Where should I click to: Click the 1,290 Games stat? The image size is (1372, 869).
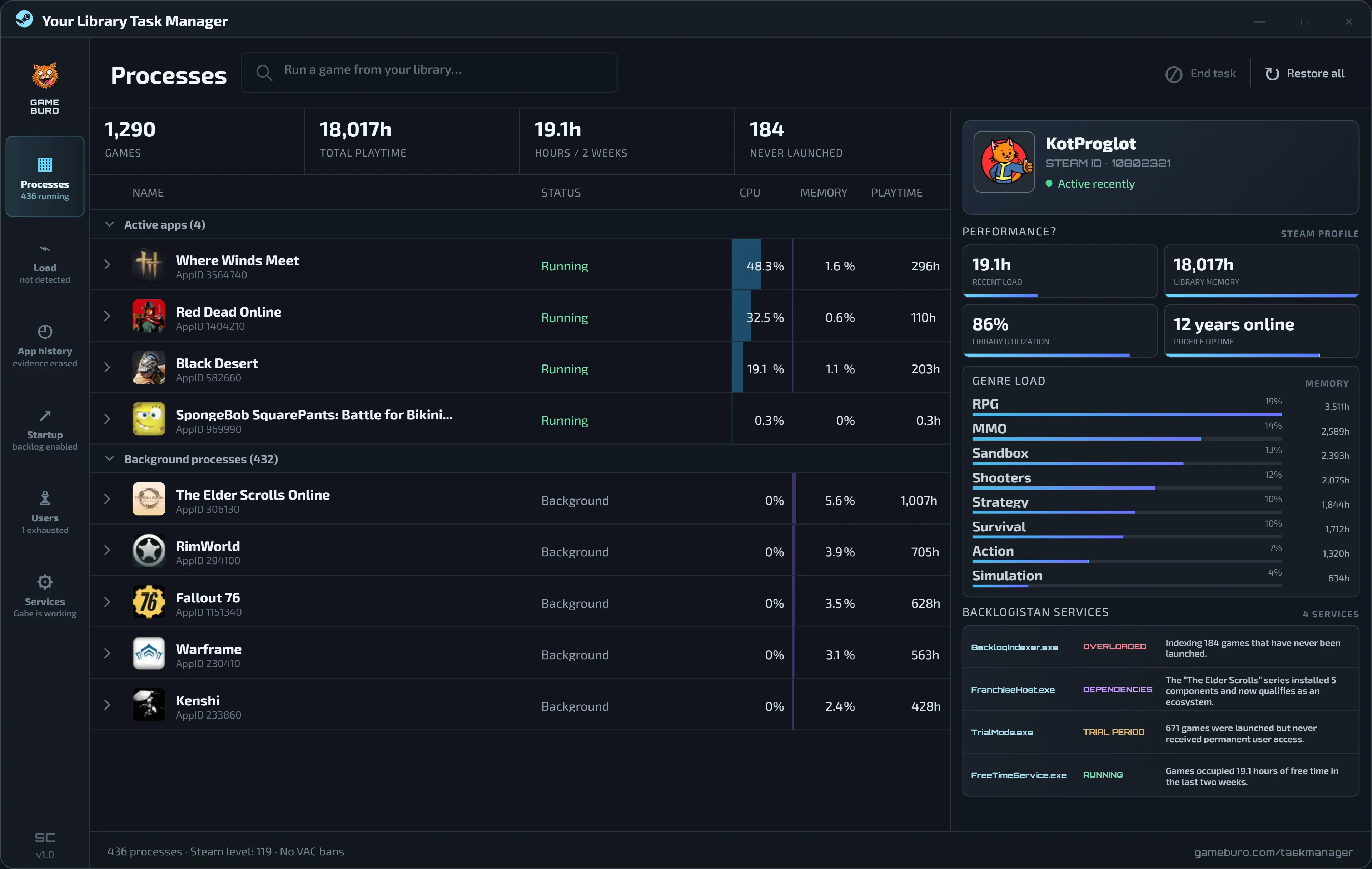[x=197, y=141]
